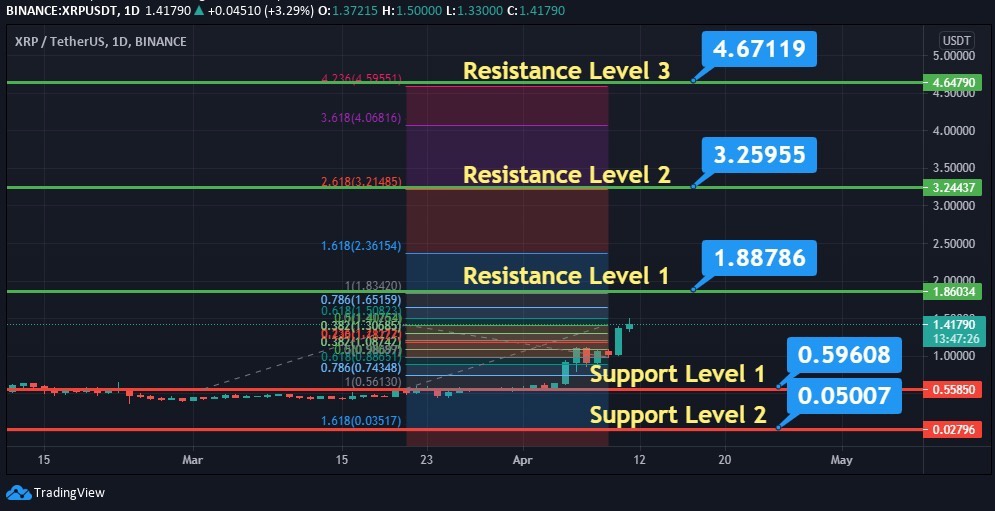
Task: Click Fibonacci level 1(1.83420)
Action: [x=371, y=286]
